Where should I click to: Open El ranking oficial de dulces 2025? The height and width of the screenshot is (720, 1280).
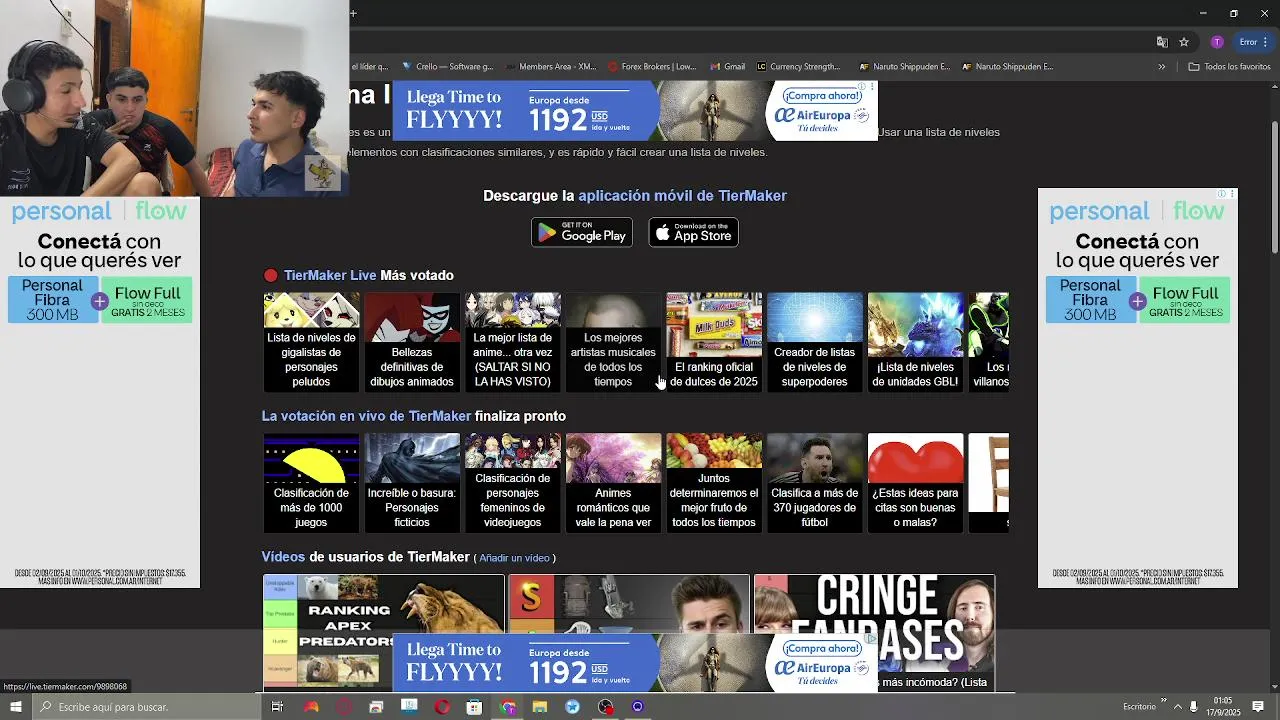(714, 341)
